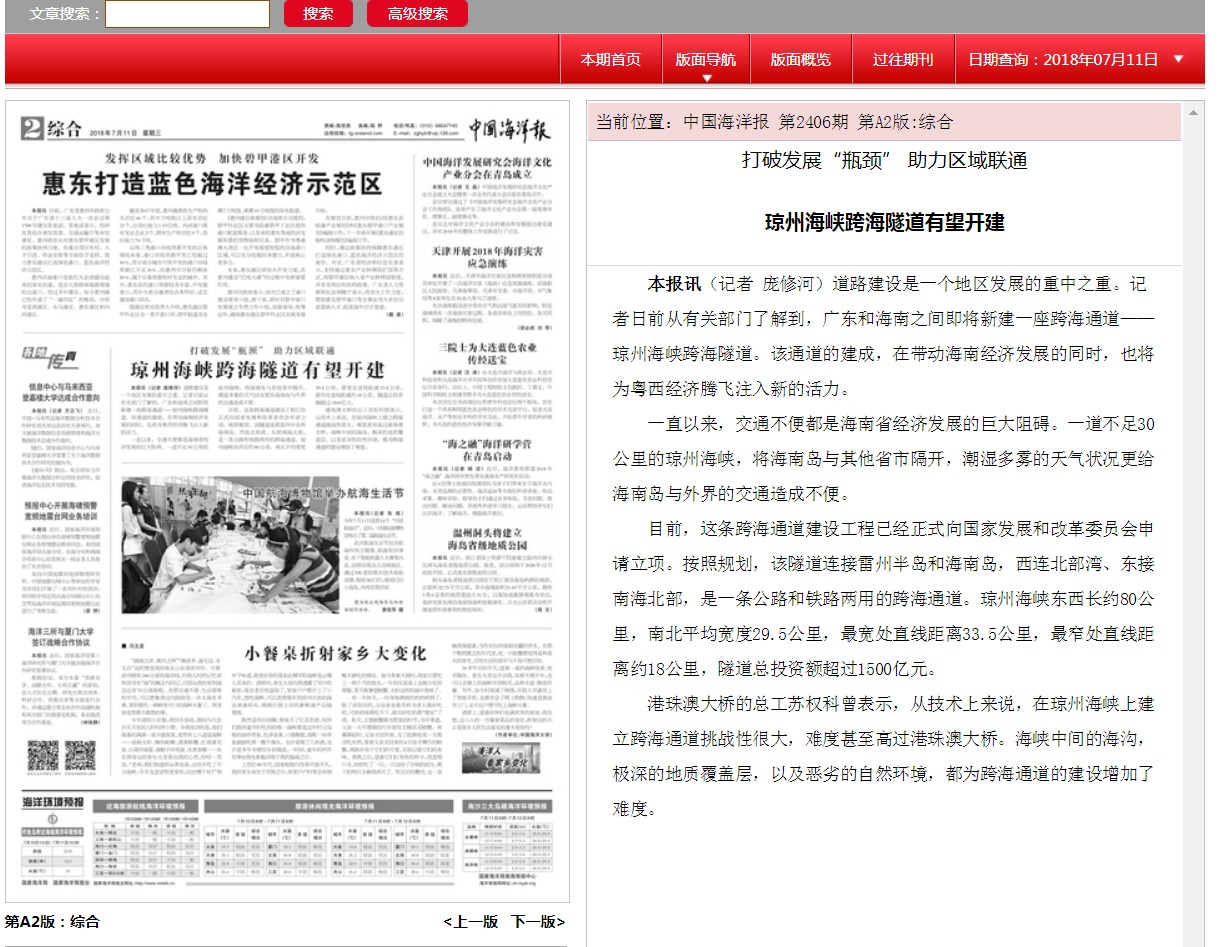Click the 旅游休闲地海洋环境预报 table
Screen dimensions: 1220x947
(329, 840)
